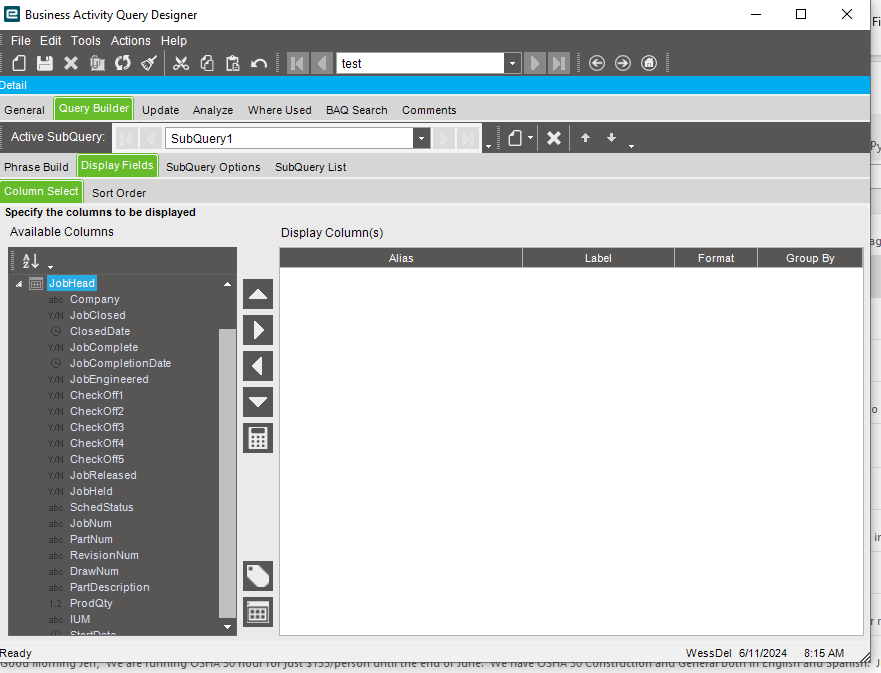The width and height of the screenshot is (881, 673).
Task: Click the Forward circled arrow icon
Action: pyautogui.click(x=623, y=63)
